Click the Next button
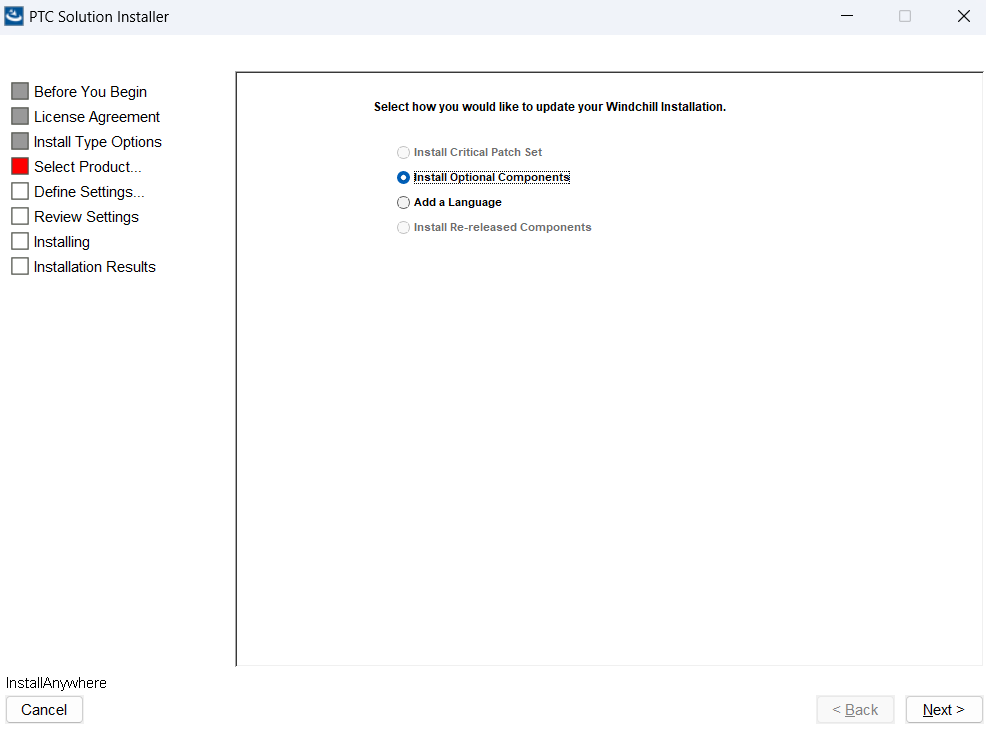This screenshot has width=986, height=730. [943, 710]
